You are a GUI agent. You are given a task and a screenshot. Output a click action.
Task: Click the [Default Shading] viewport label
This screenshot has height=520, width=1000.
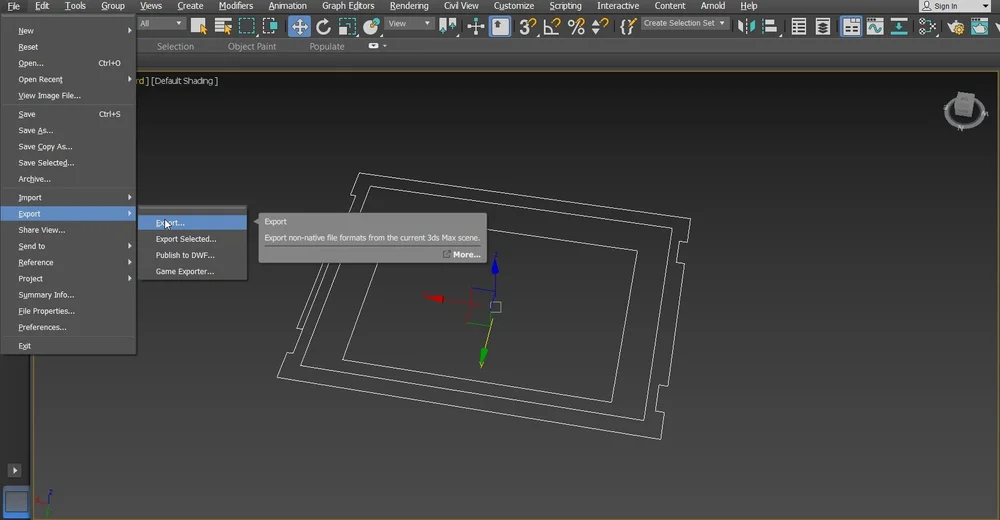(x=184, y=81)
